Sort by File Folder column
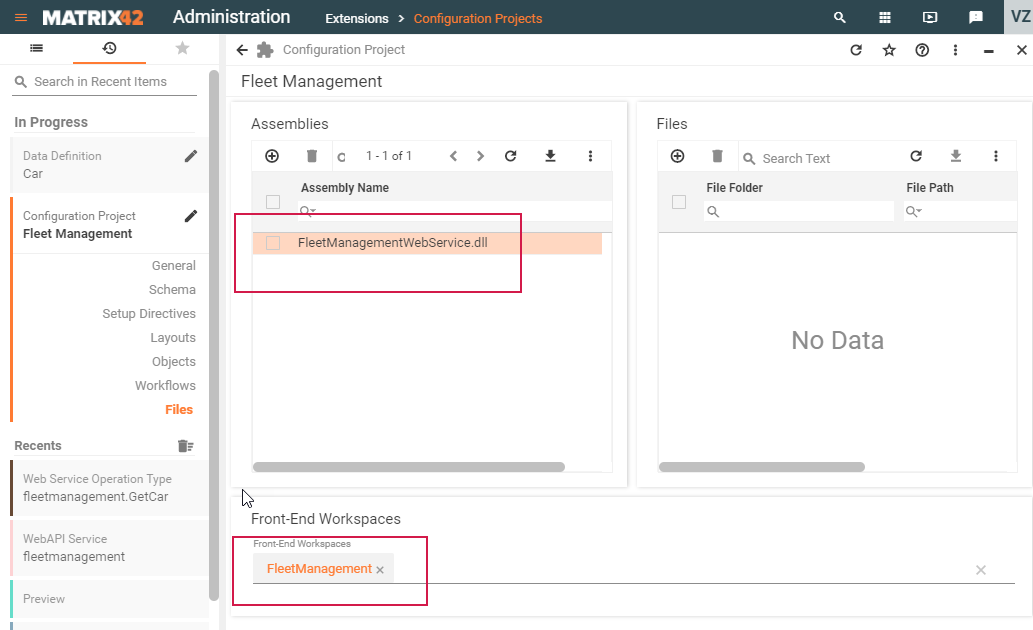The image size is (1033, 630). (x=735, y=188)
